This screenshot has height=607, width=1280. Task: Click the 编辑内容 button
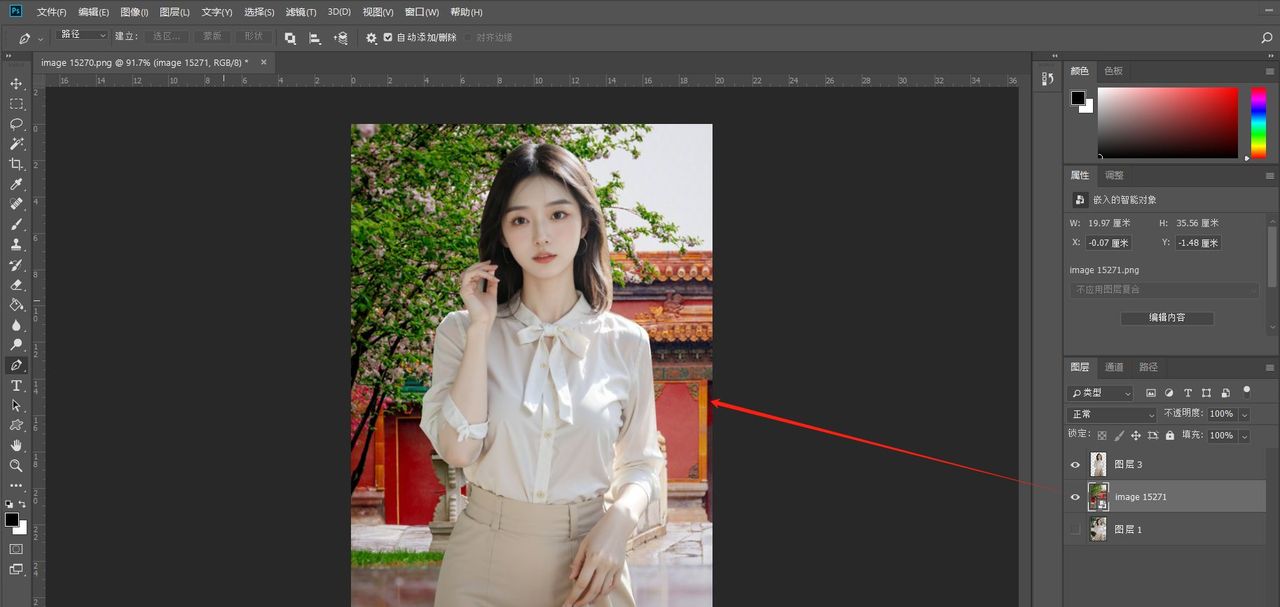tap(1166, 318)
